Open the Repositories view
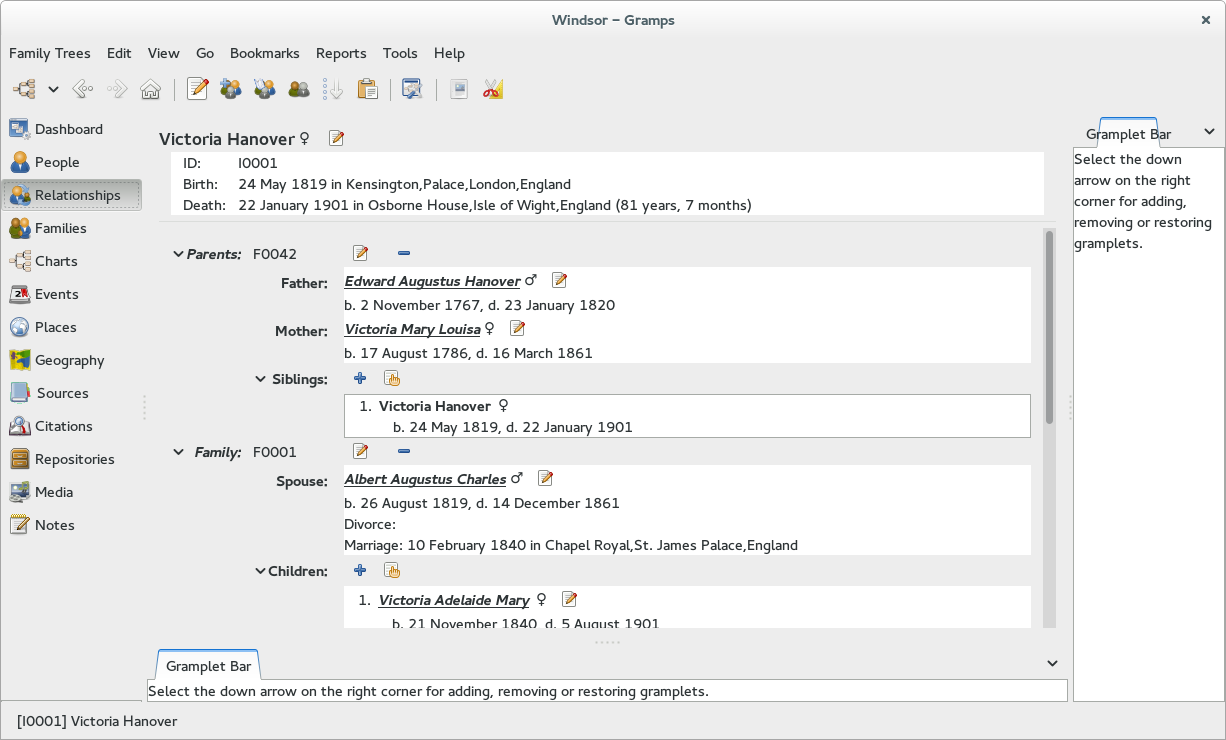Image resolution: width=1226 pixels, height=740 pixels. pyautogui.click(x=72, y=459)
